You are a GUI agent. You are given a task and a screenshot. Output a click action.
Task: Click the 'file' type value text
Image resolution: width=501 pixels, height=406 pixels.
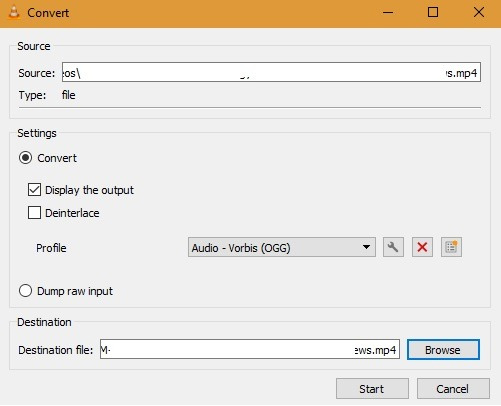coord(69,95)
